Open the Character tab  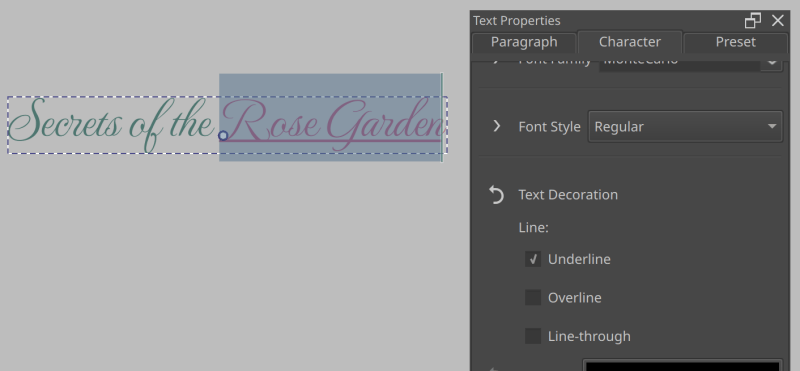pos(630,42)
